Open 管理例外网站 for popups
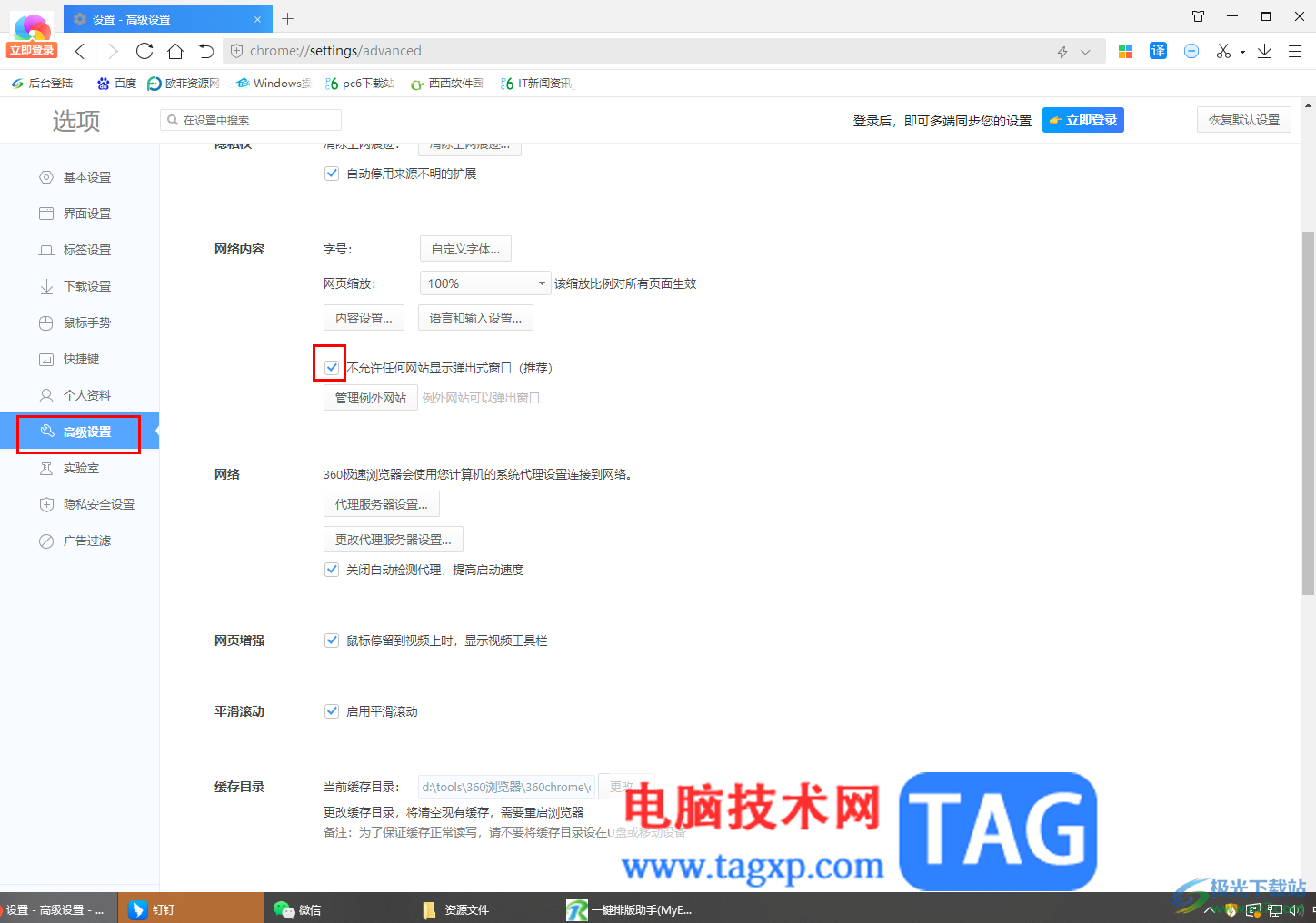The width and height of the screenshot is (1316, 923). click(x=370, y=397)
